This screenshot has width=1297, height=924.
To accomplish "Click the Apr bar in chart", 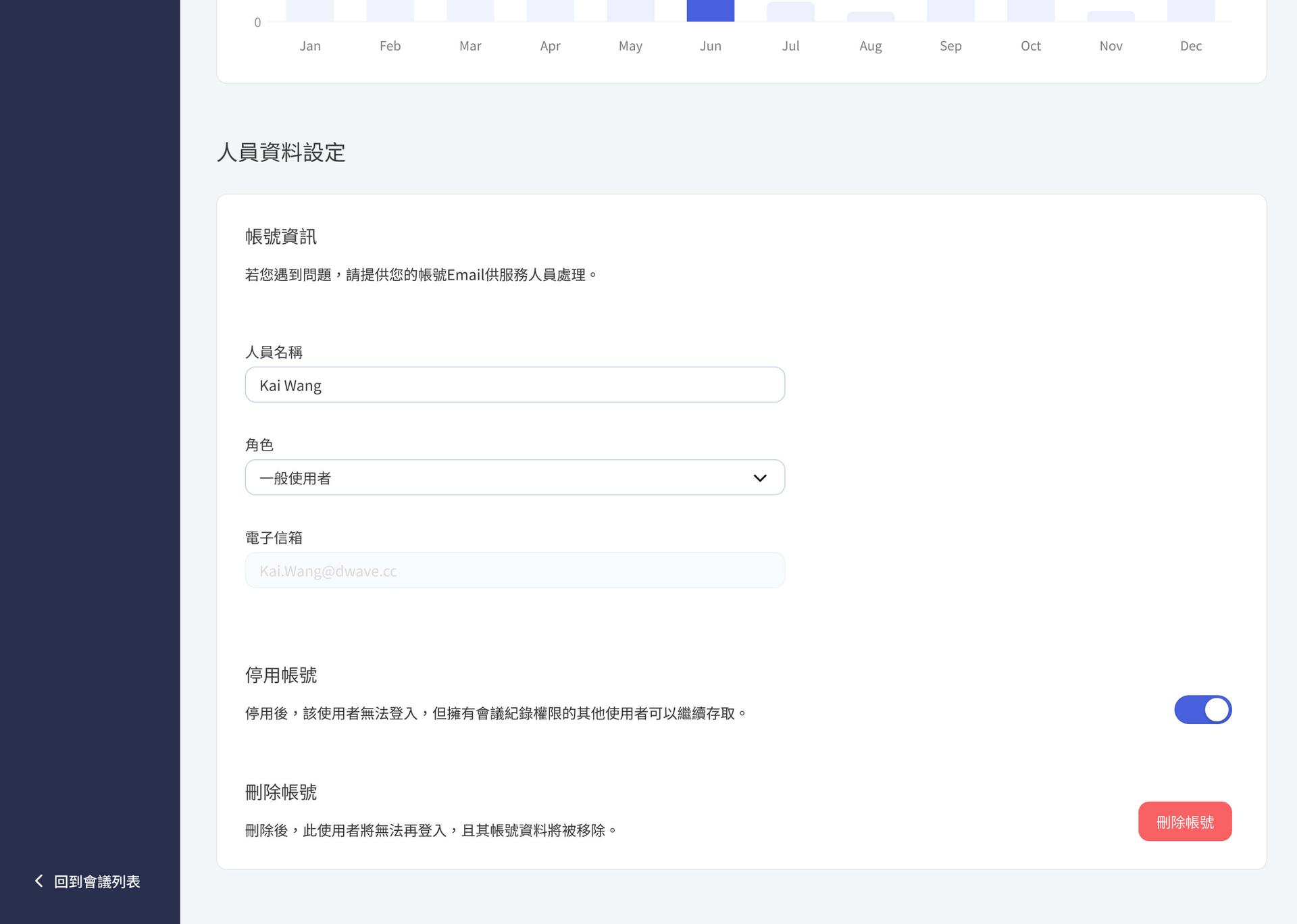I will click(550, 10).
